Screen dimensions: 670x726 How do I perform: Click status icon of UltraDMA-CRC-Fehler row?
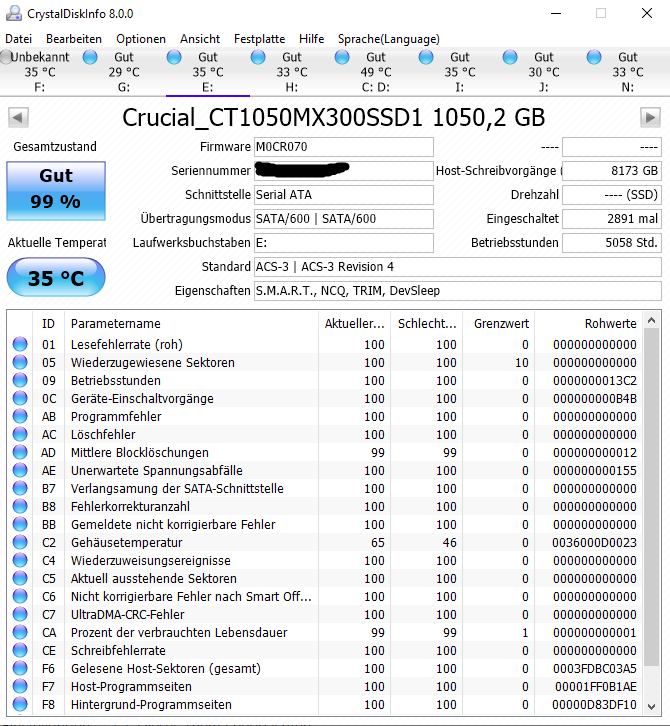[x=20, y=614]
